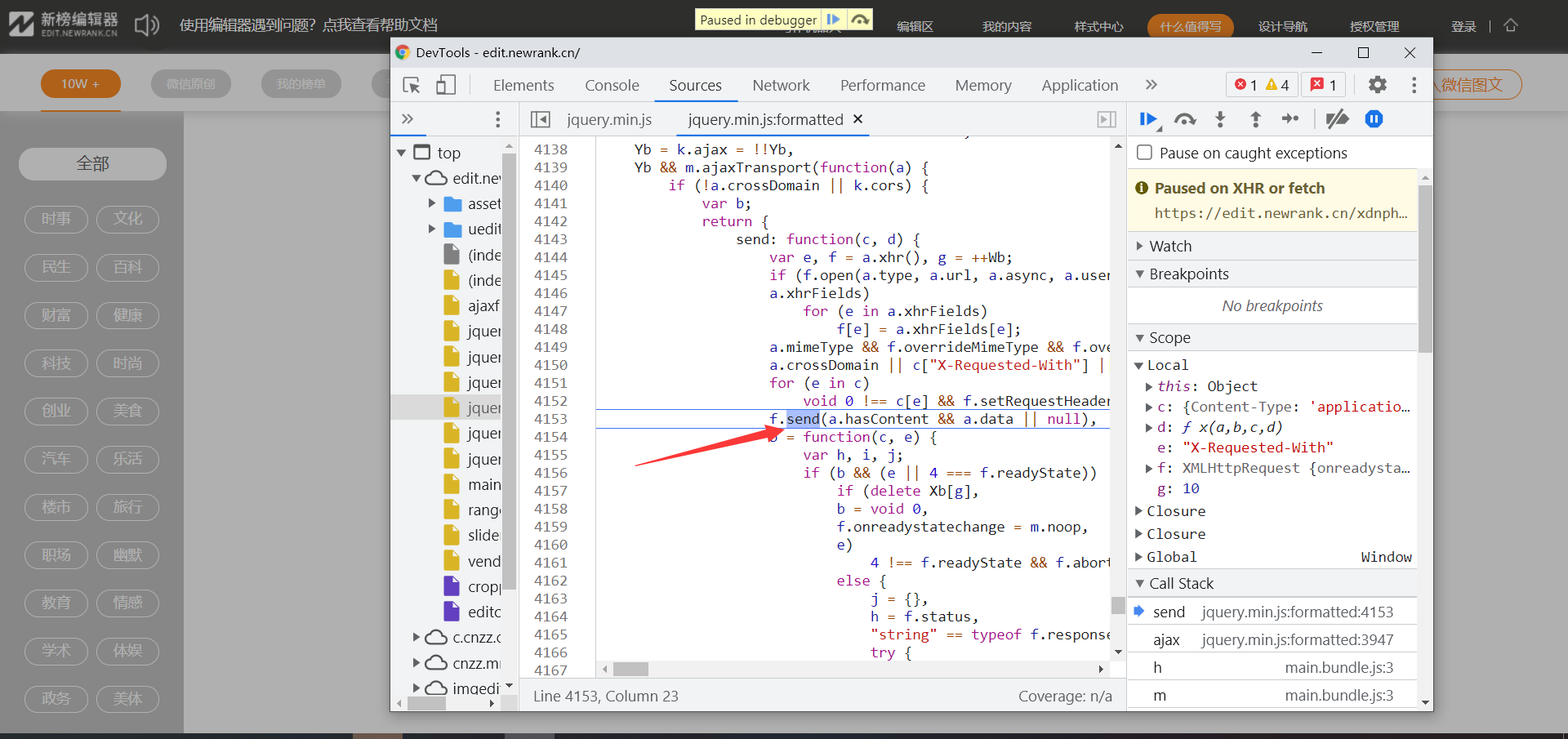Select the 'h' main.bundle.js:3 stack frame

point(1272,667)
